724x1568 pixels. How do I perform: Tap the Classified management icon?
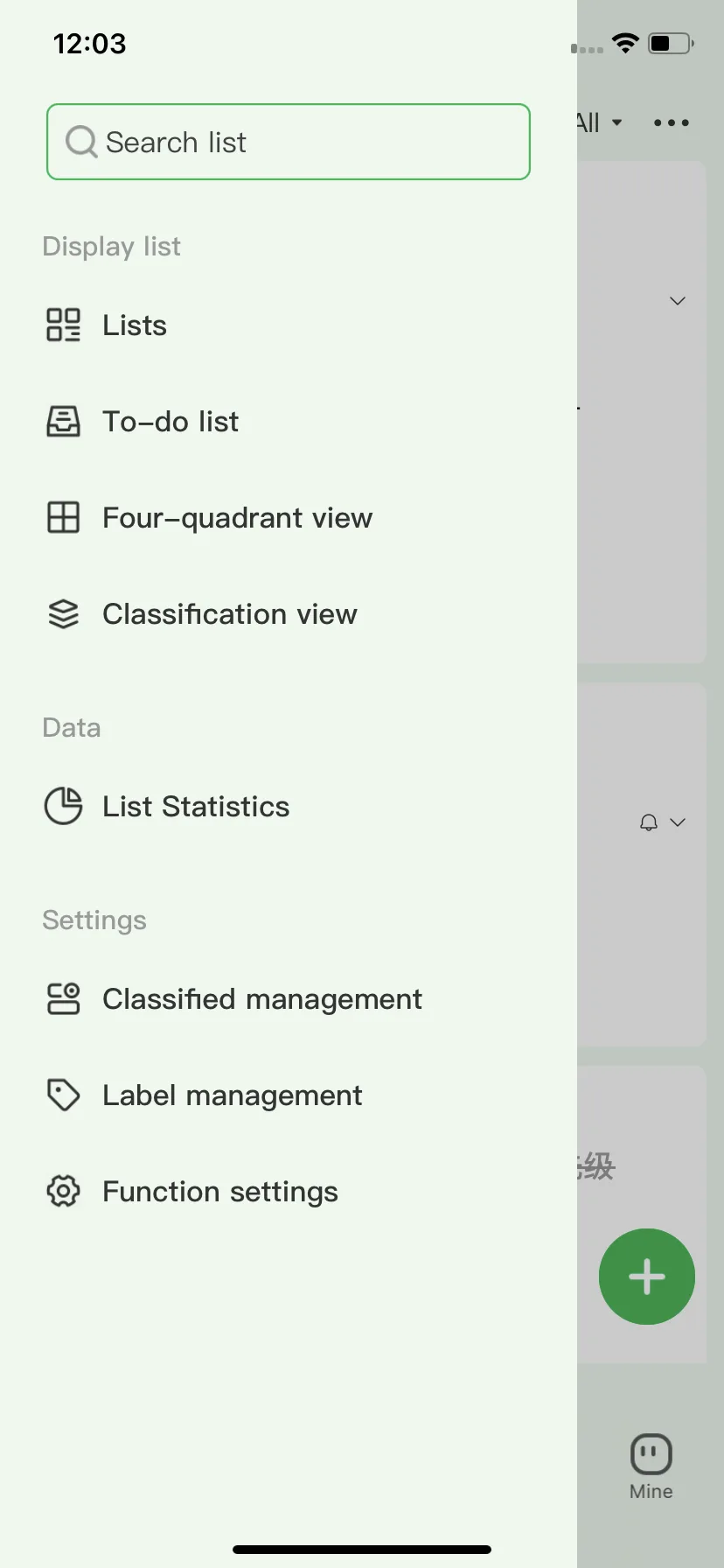point(63,998)
